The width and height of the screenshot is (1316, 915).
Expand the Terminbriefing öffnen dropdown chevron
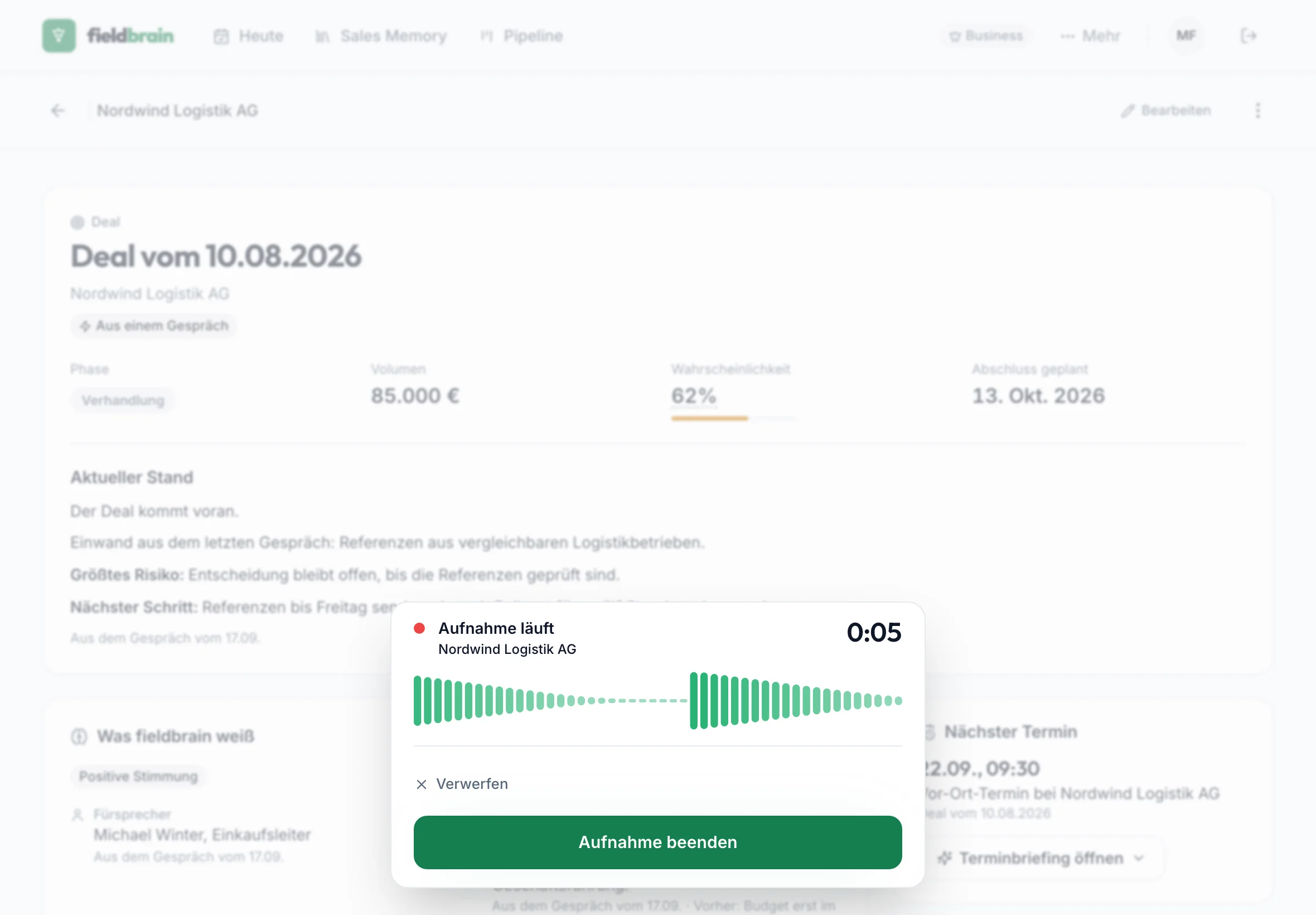1139,858
